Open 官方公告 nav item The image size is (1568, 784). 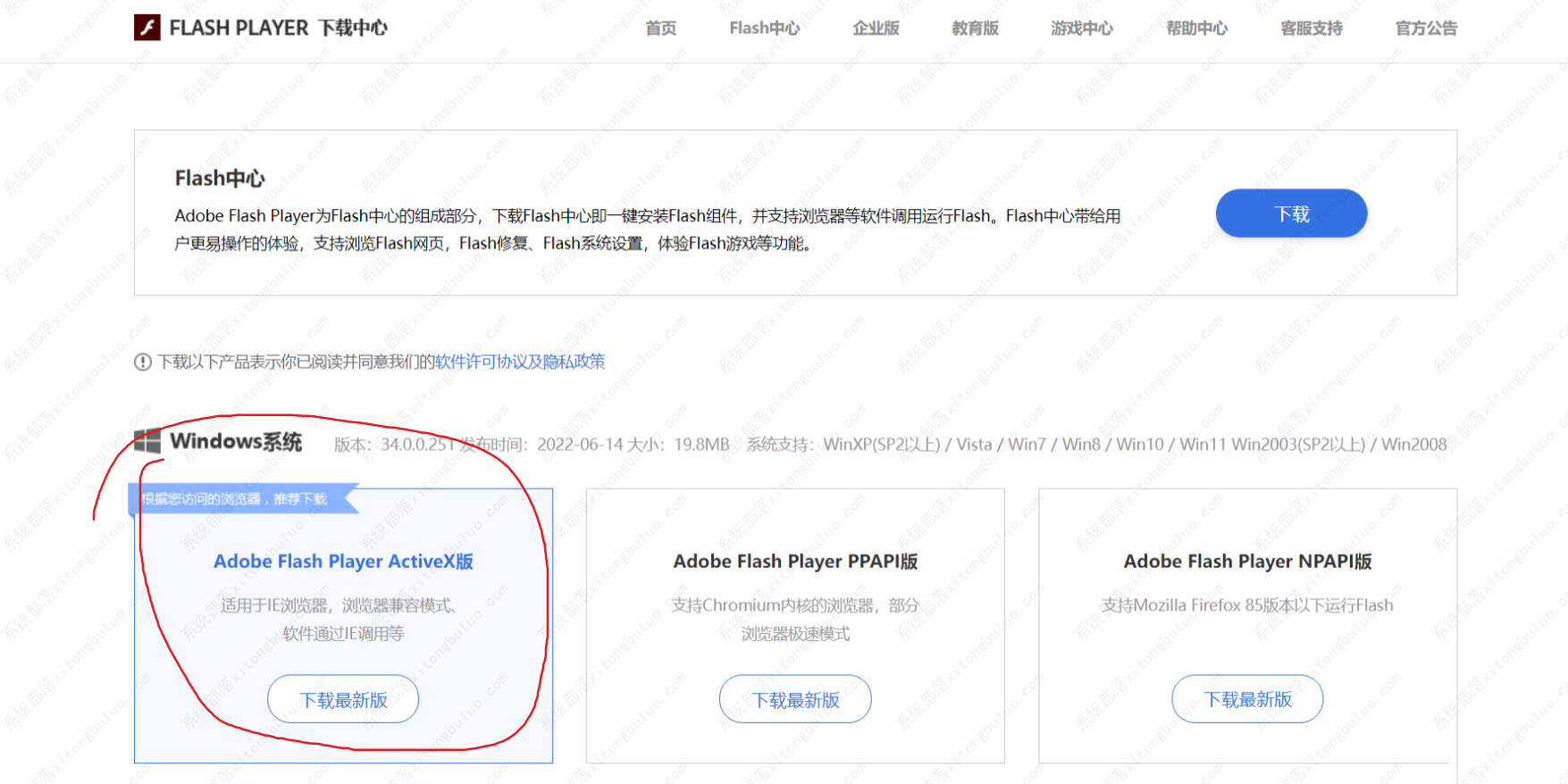coord(1426,29)
